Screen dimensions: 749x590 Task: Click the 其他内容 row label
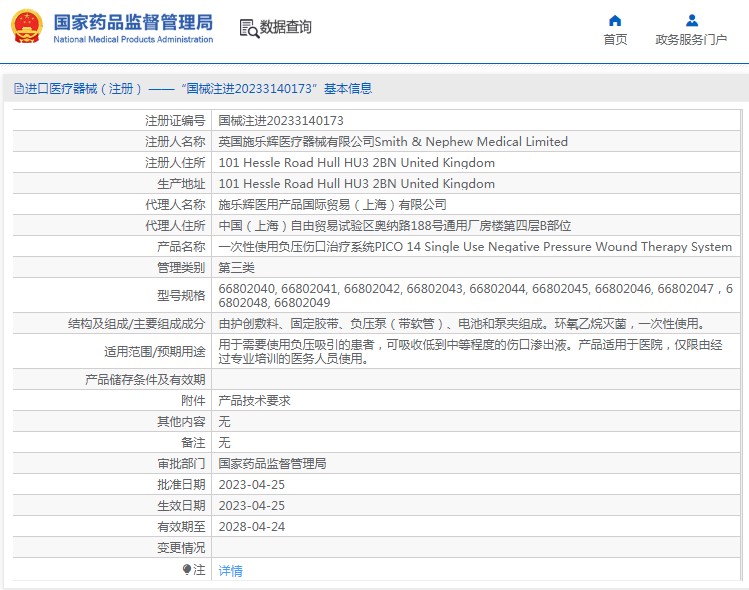tap(181, 421)
